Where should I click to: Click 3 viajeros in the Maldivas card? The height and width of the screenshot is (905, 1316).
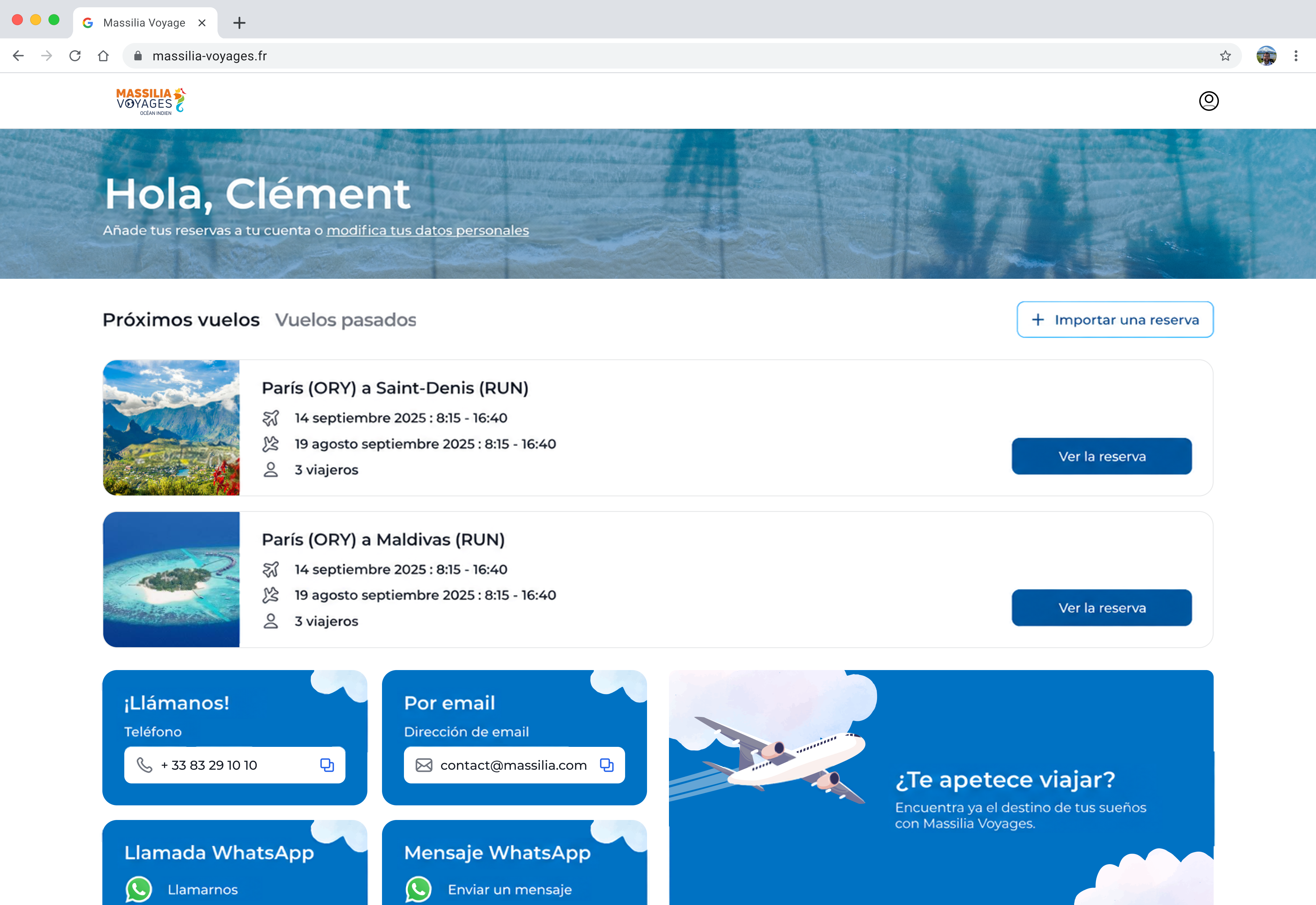327,621
